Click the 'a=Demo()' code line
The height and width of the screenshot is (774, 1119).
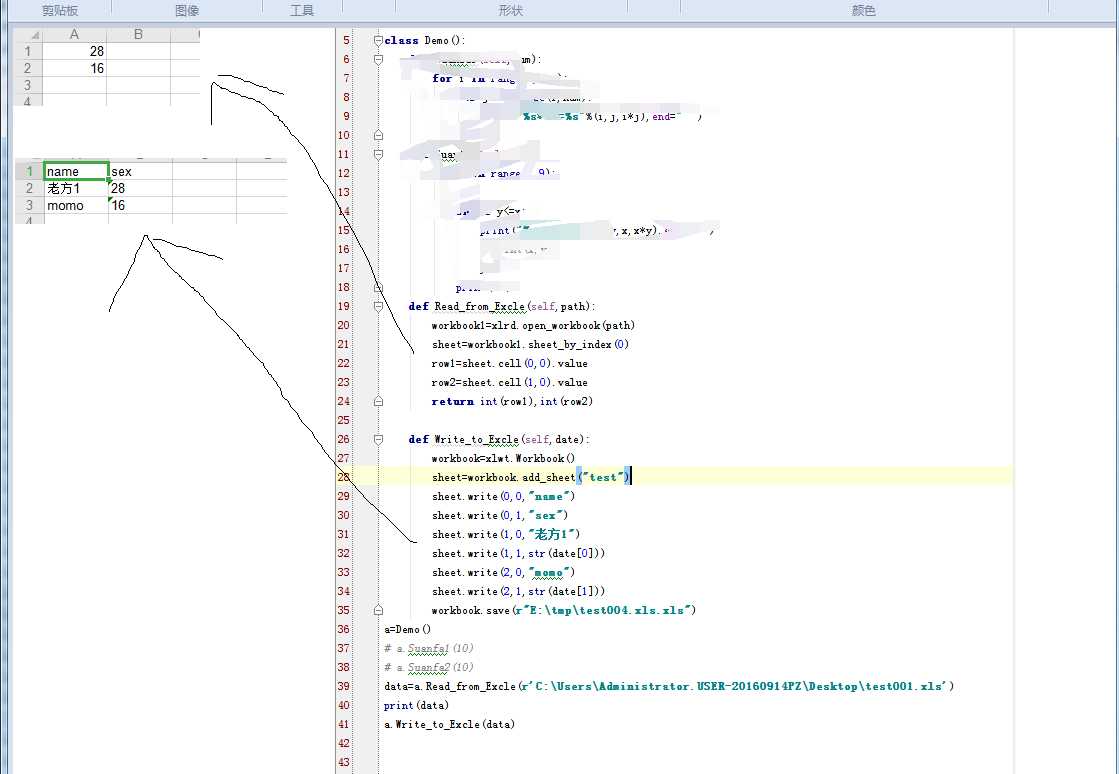pos(407,630)
